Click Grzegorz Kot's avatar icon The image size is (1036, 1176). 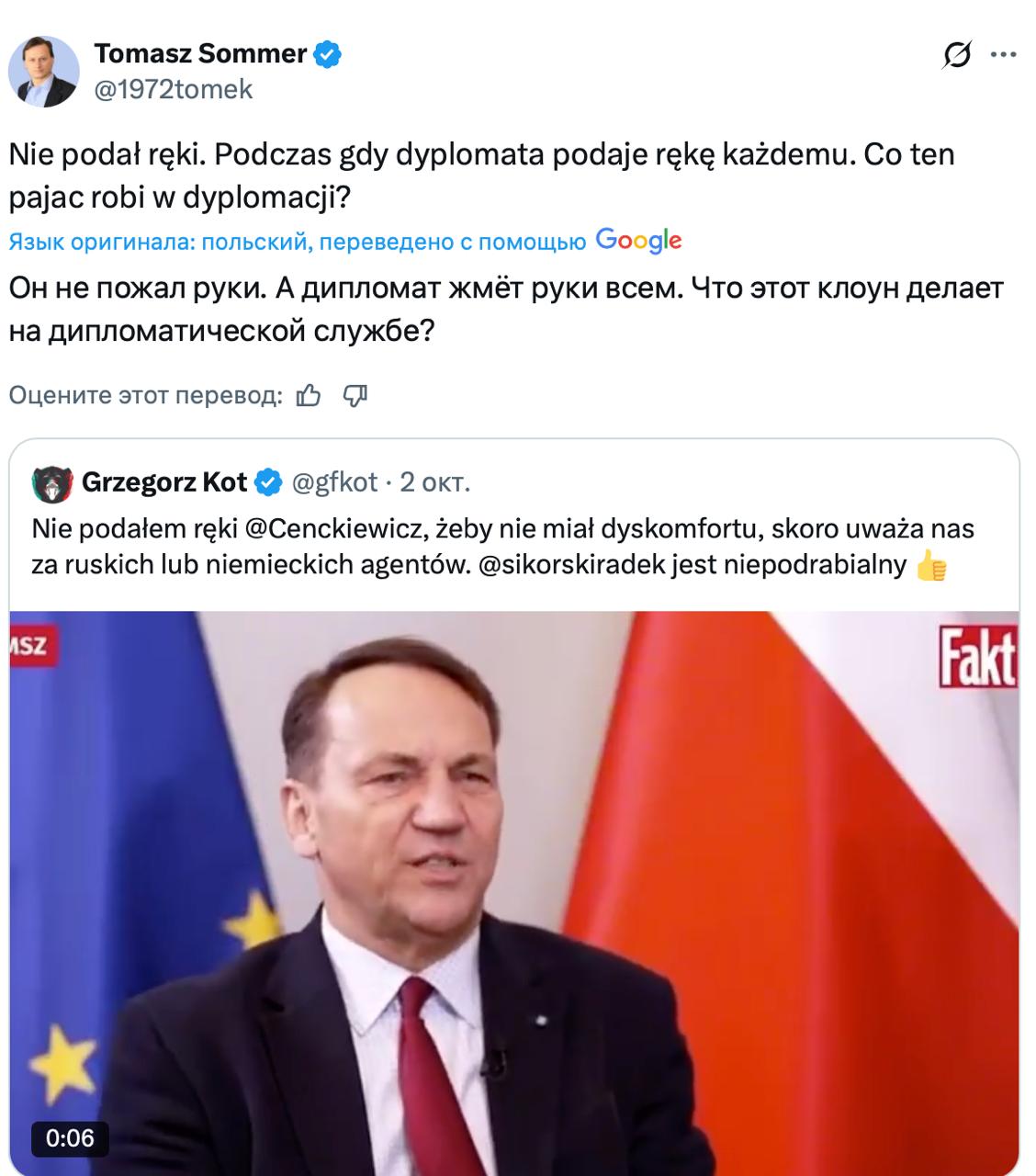(51, 482)
